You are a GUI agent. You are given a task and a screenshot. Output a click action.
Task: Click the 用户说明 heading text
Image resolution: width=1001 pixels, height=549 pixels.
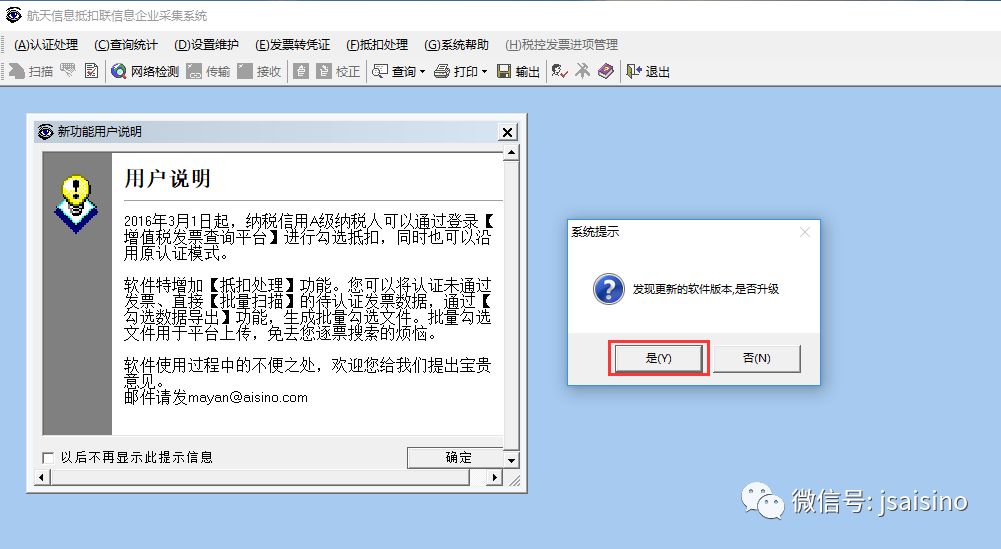[167, 178]
